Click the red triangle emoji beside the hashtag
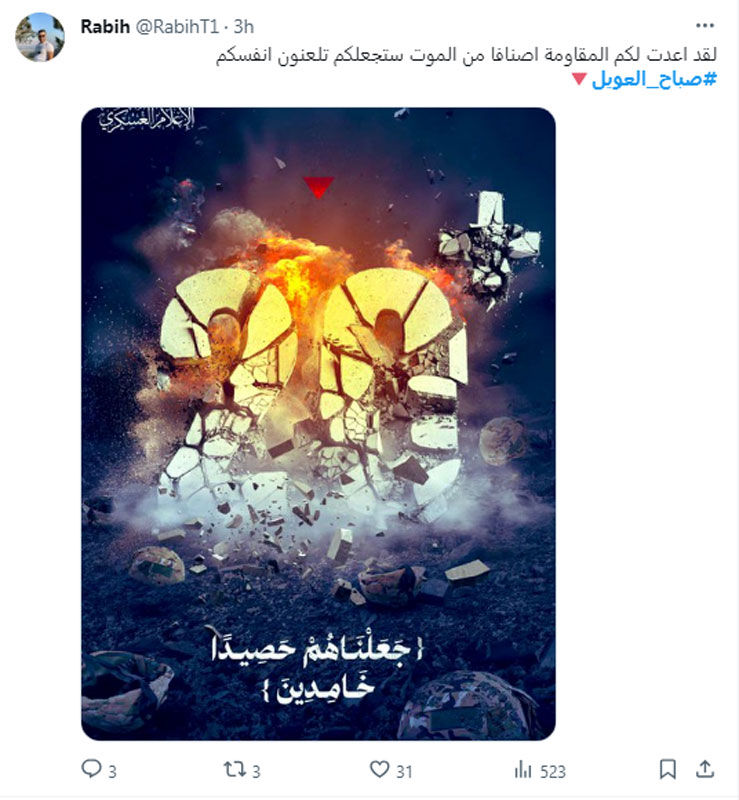The width and height of the screenshot is (739, 800). coord(579,79)
